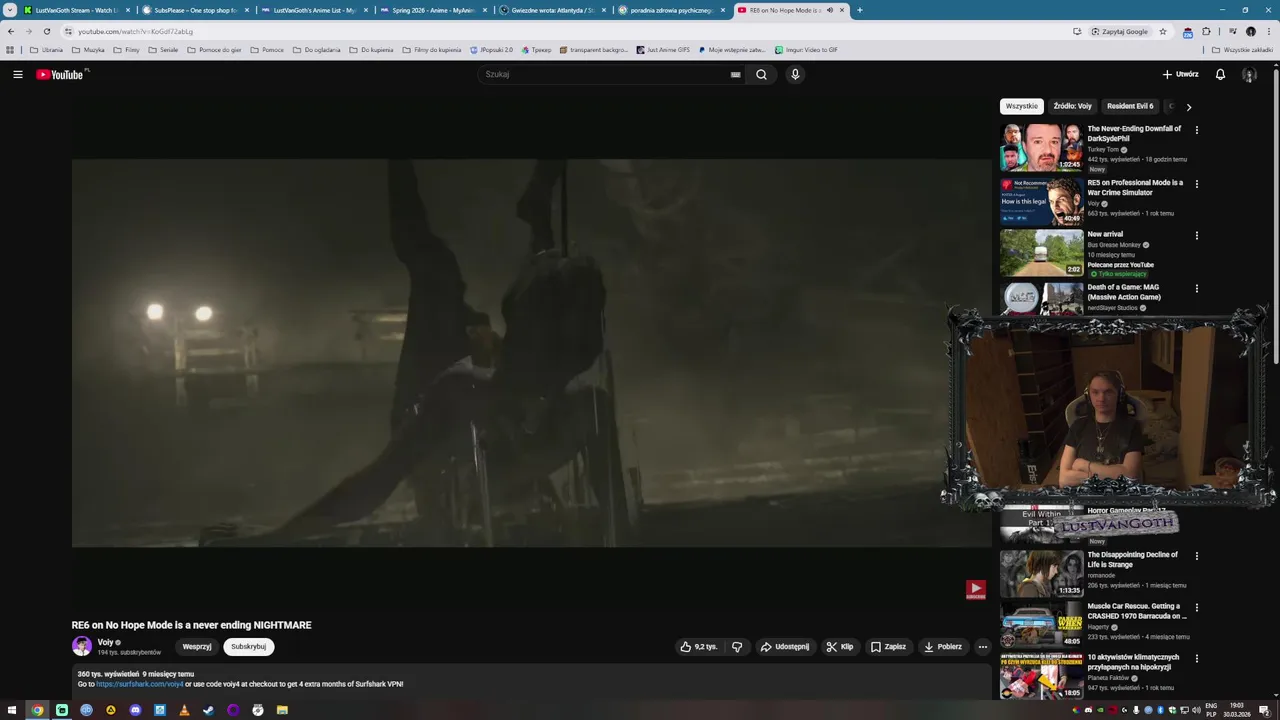
Task: Open the Muzyka bookmarks folder
Action: pos(88,49)
